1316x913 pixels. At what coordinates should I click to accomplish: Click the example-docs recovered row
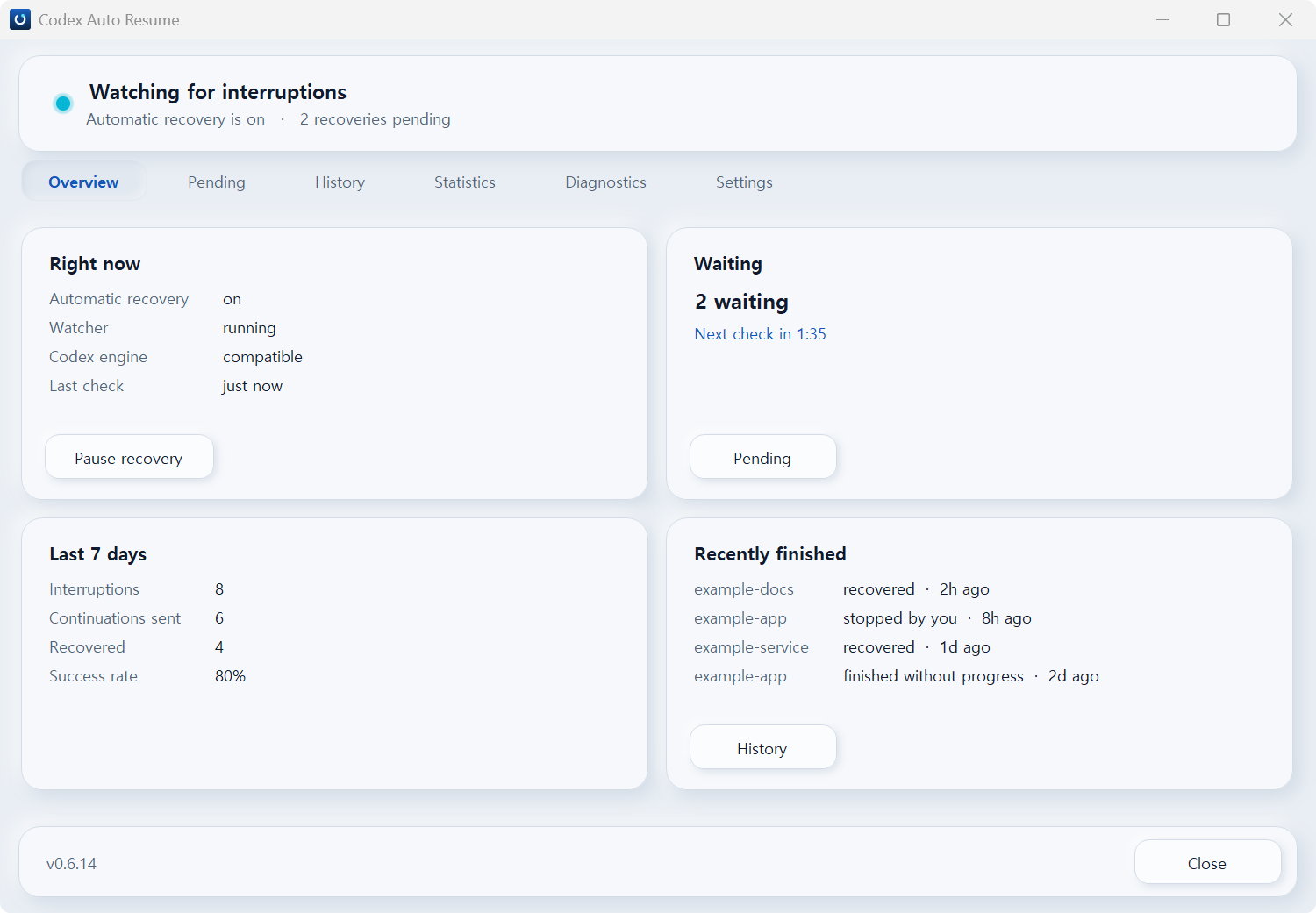coord(841,589)
